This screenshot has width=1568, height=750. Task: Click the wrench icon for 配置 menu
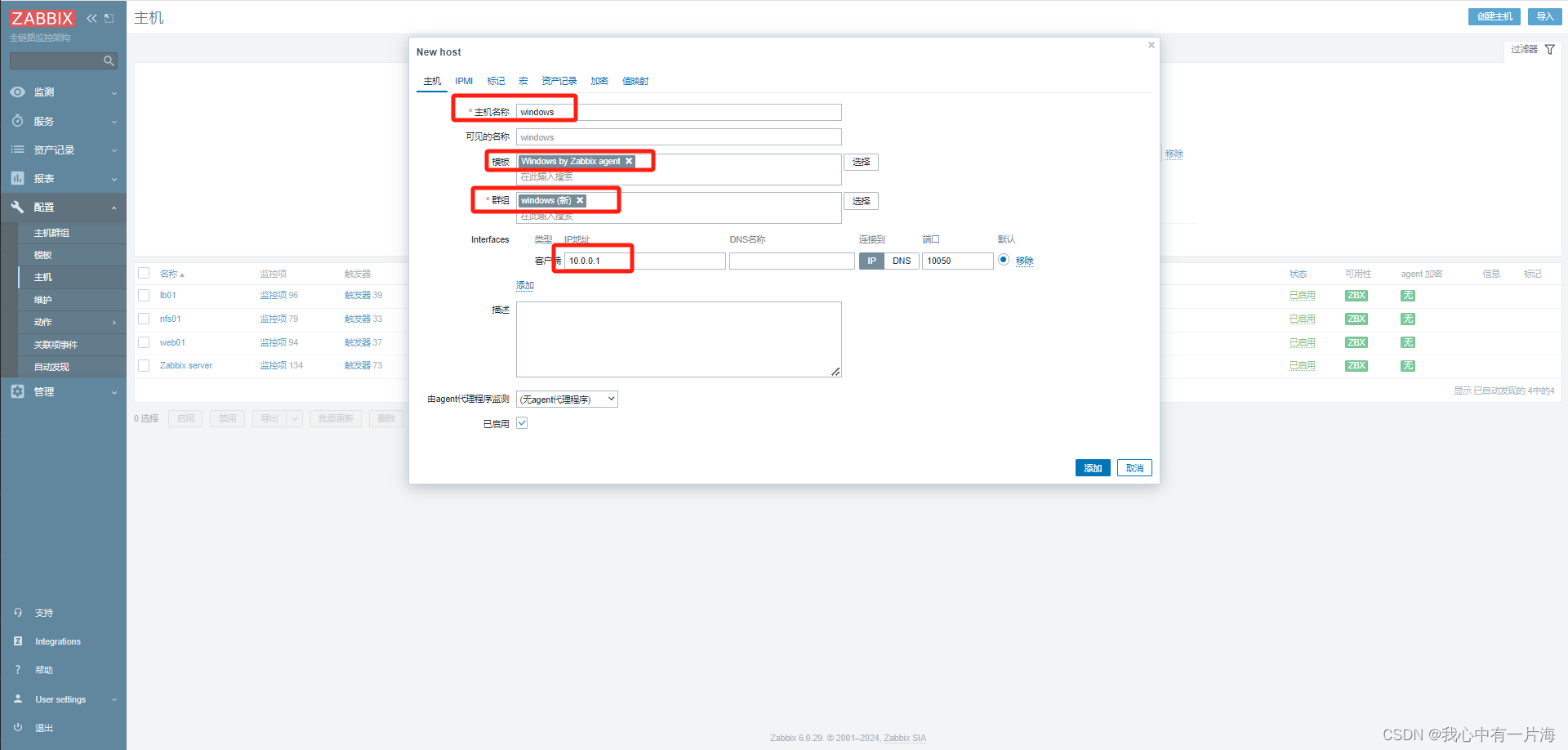[17, 207]
